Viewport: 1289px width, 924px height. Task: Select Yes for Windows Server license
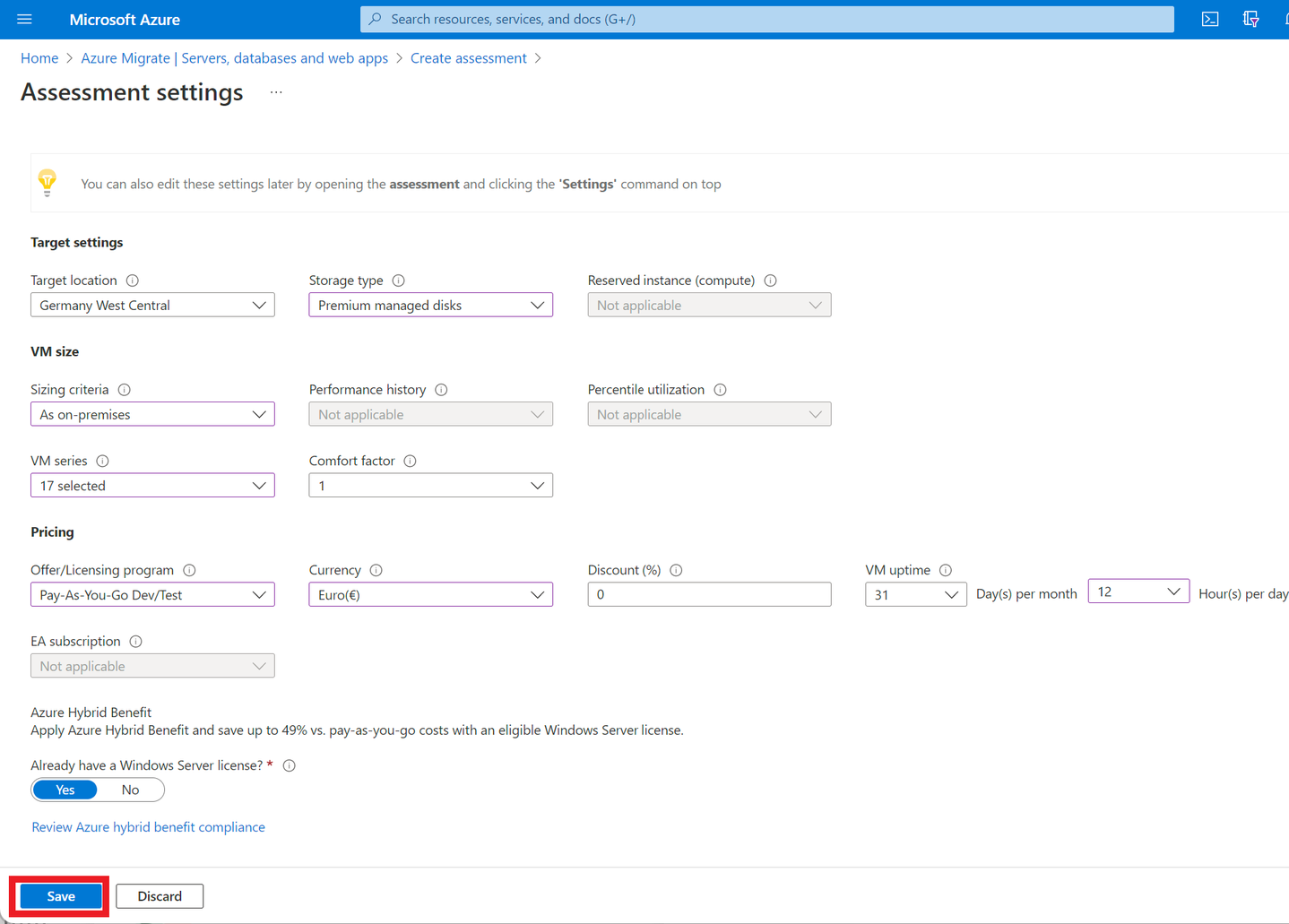[x=65, y=790]
